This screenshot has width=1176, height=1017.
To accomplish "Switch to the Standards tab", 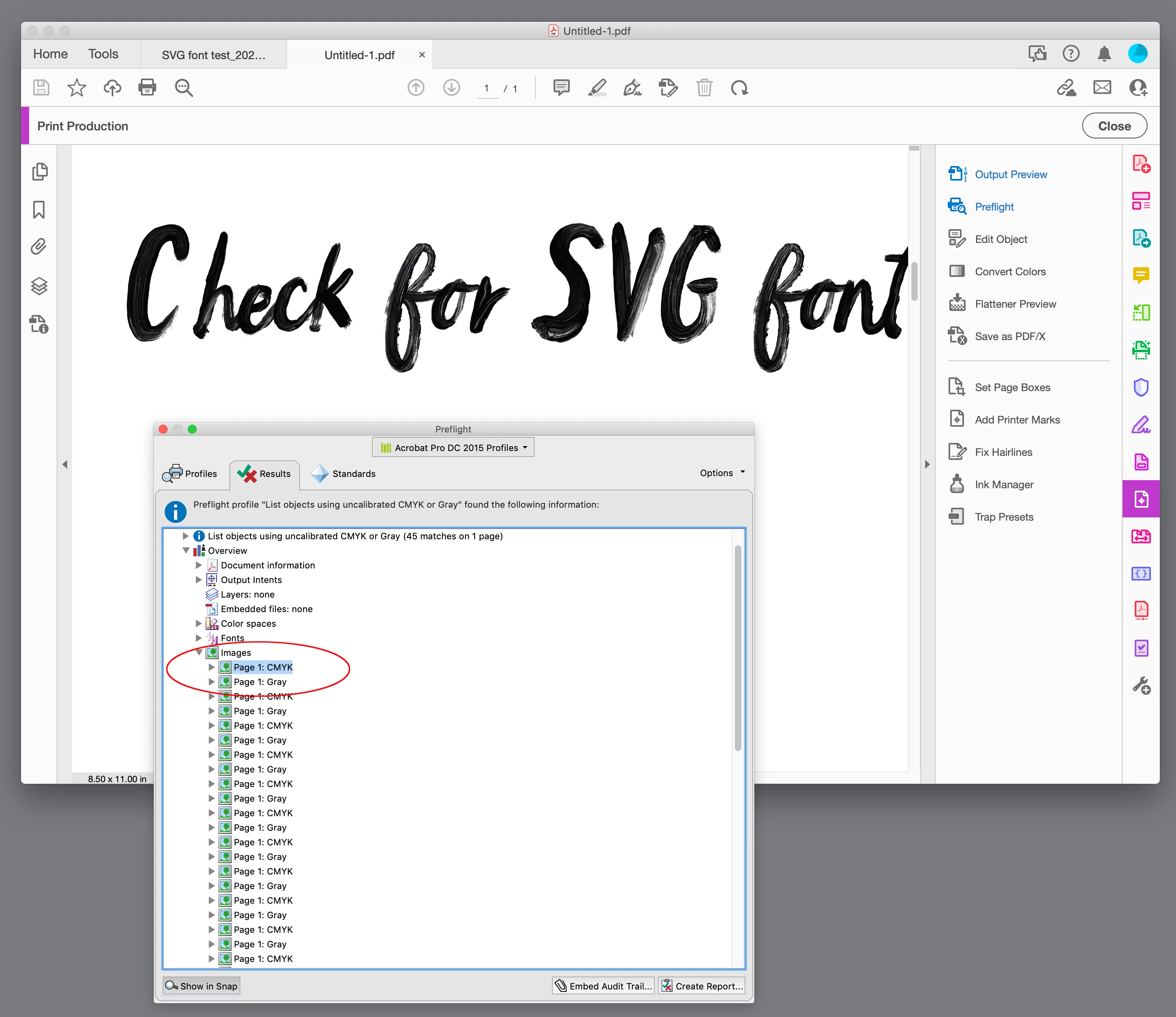I will [x=344, y=474].
